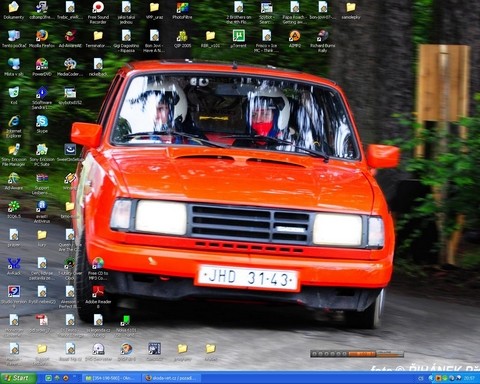Select the Queen - We Are The Ch... file
480x384 pixels.
70,241
